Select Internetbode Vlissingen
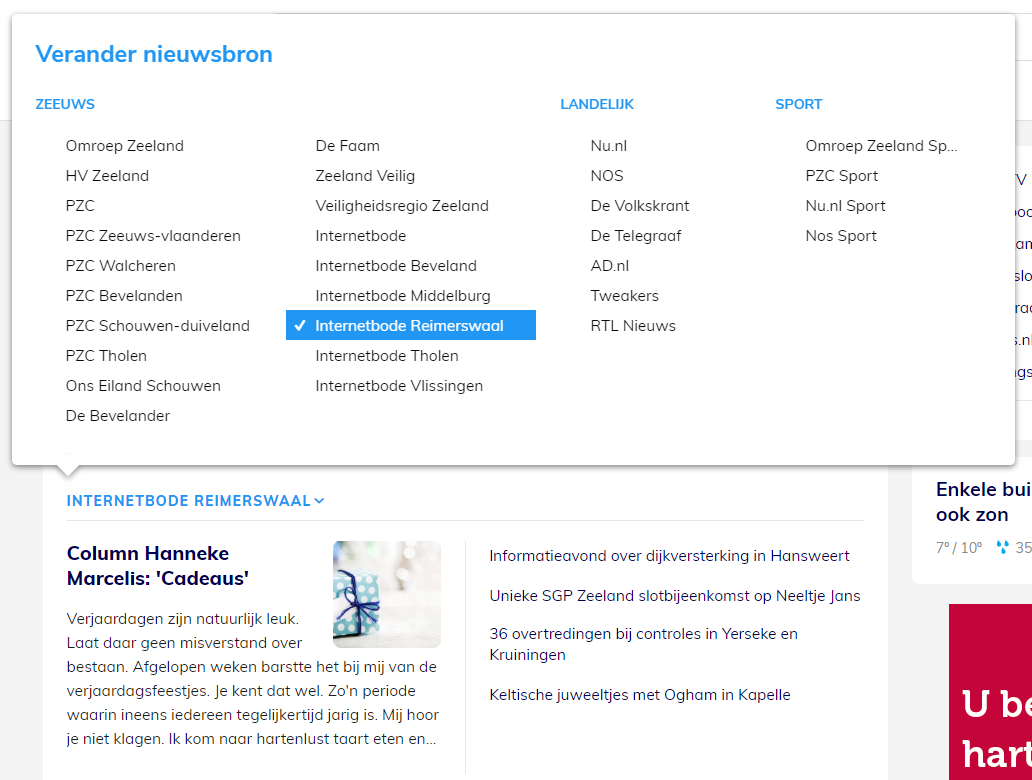The height and width of the screenshot is (780, 1032). 399,386
